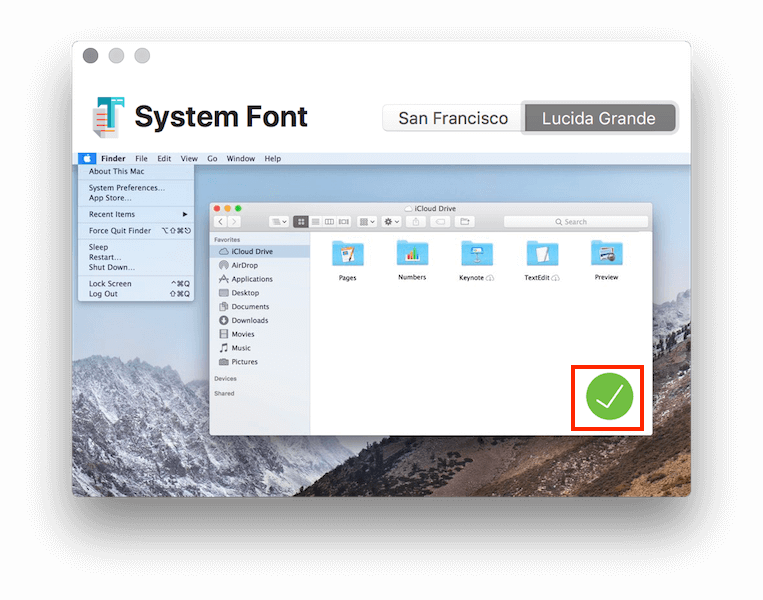Click the green checkmark apply button

point(609,397)
